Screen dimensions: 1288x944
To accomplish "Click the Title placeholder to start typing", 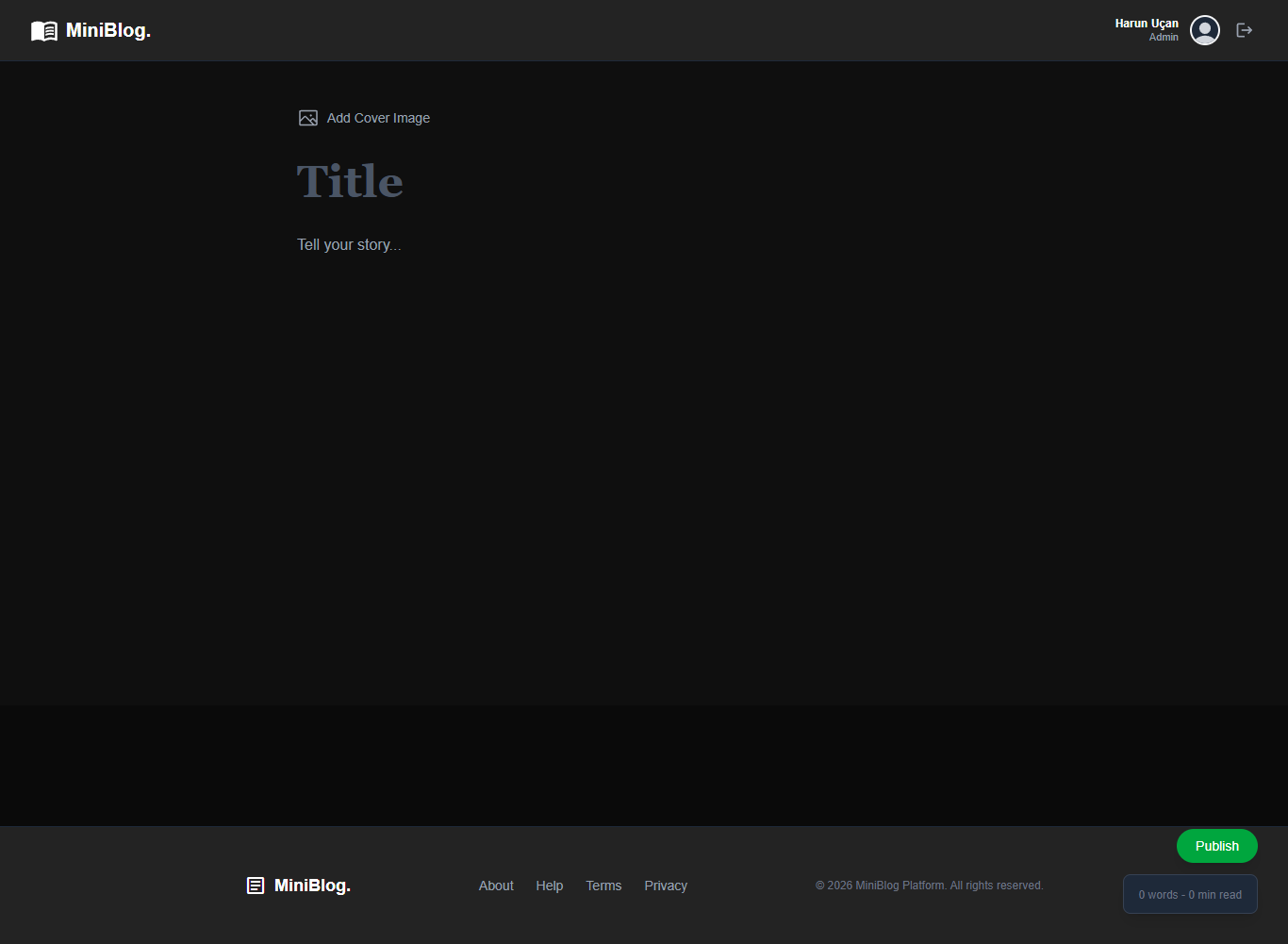I will point(350,181).
